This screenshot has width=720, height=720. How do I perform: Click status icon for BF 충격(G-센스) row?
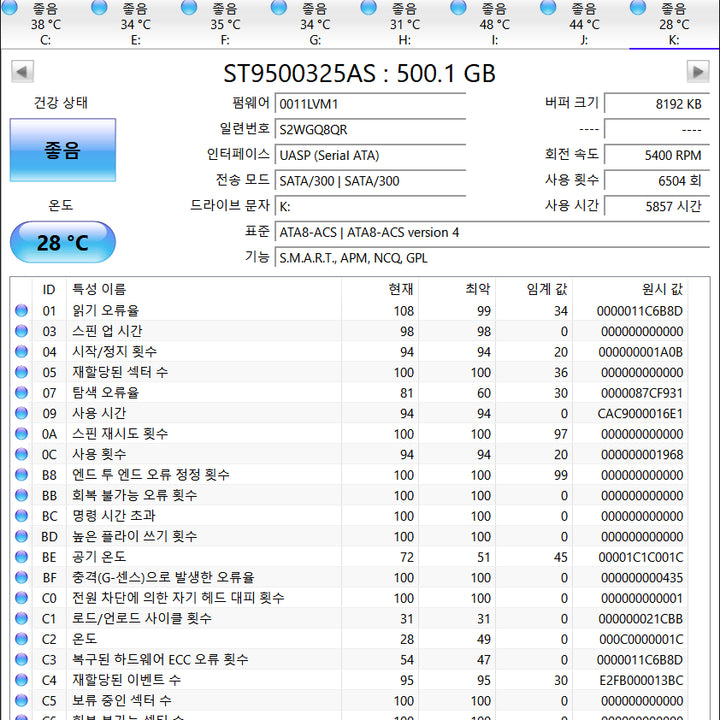22,577
